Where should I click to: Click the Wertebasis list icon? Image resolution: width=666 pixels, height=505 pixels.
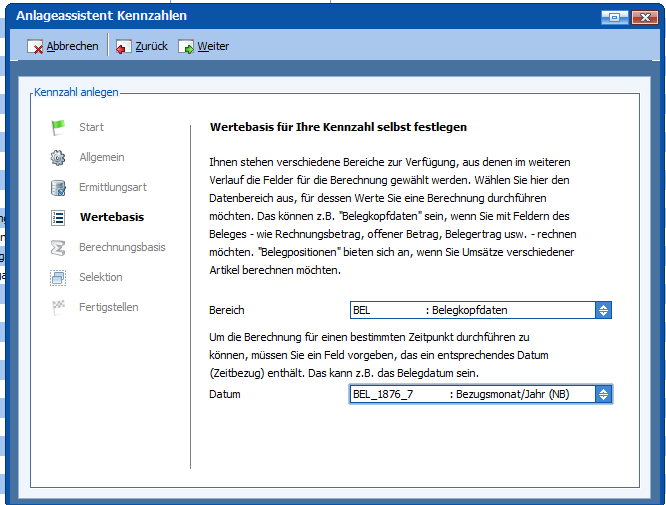tap(58, 217)
